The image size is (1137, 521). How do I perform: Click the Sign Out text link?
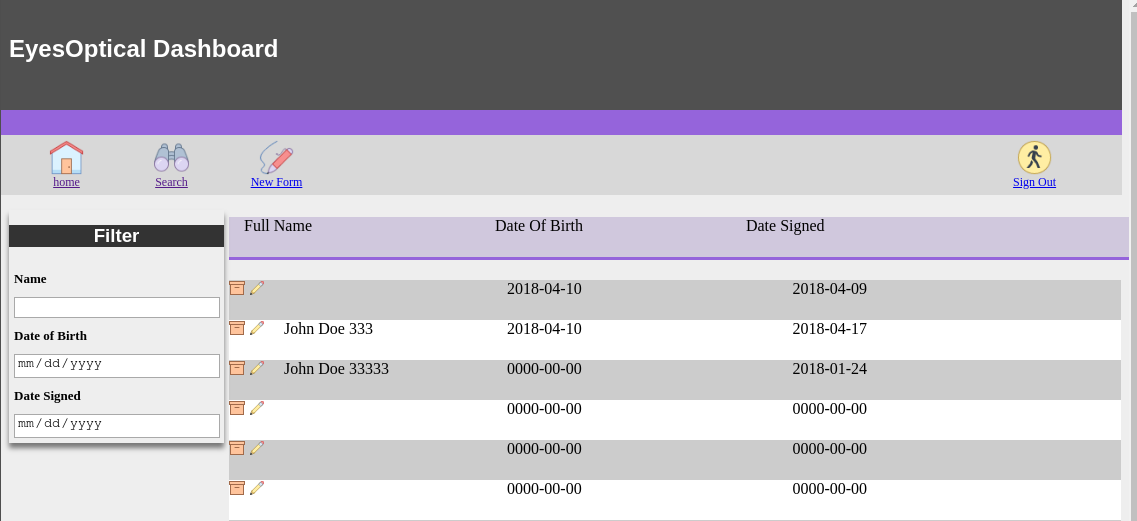pyautogui.click(x=1034, y=182)
